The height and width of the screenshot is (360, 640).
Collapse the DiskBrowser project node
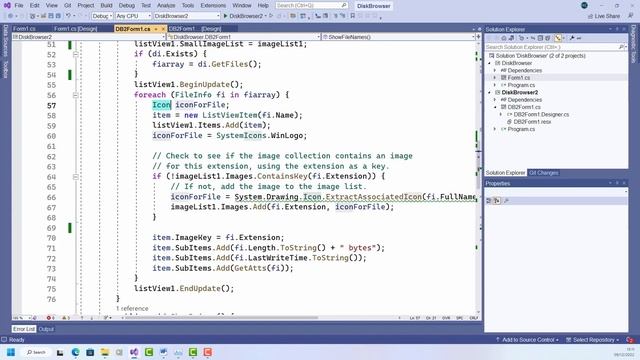[490, 63]
